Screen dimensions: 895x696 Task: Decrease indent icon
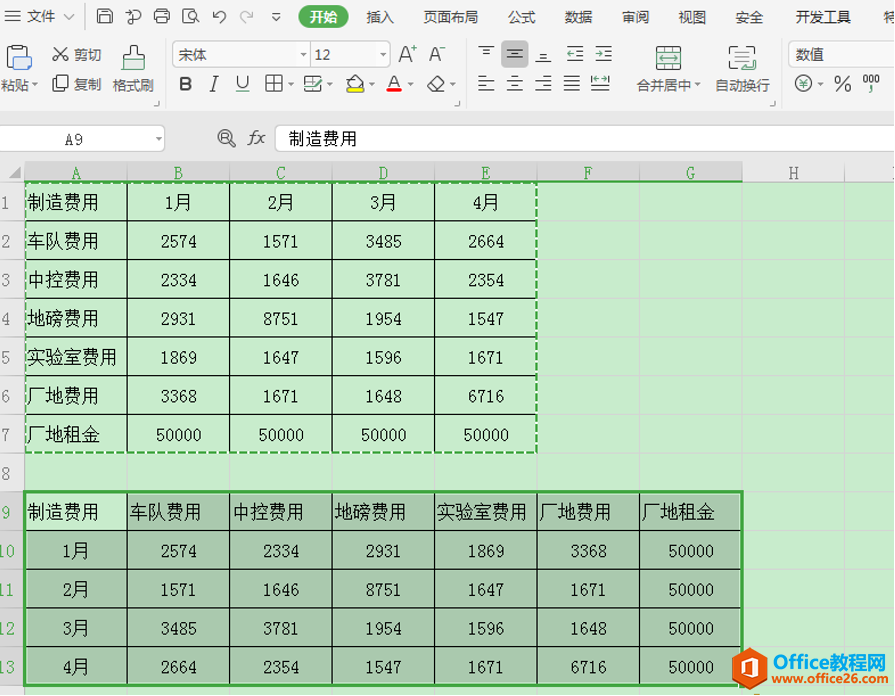coord(575,54)
